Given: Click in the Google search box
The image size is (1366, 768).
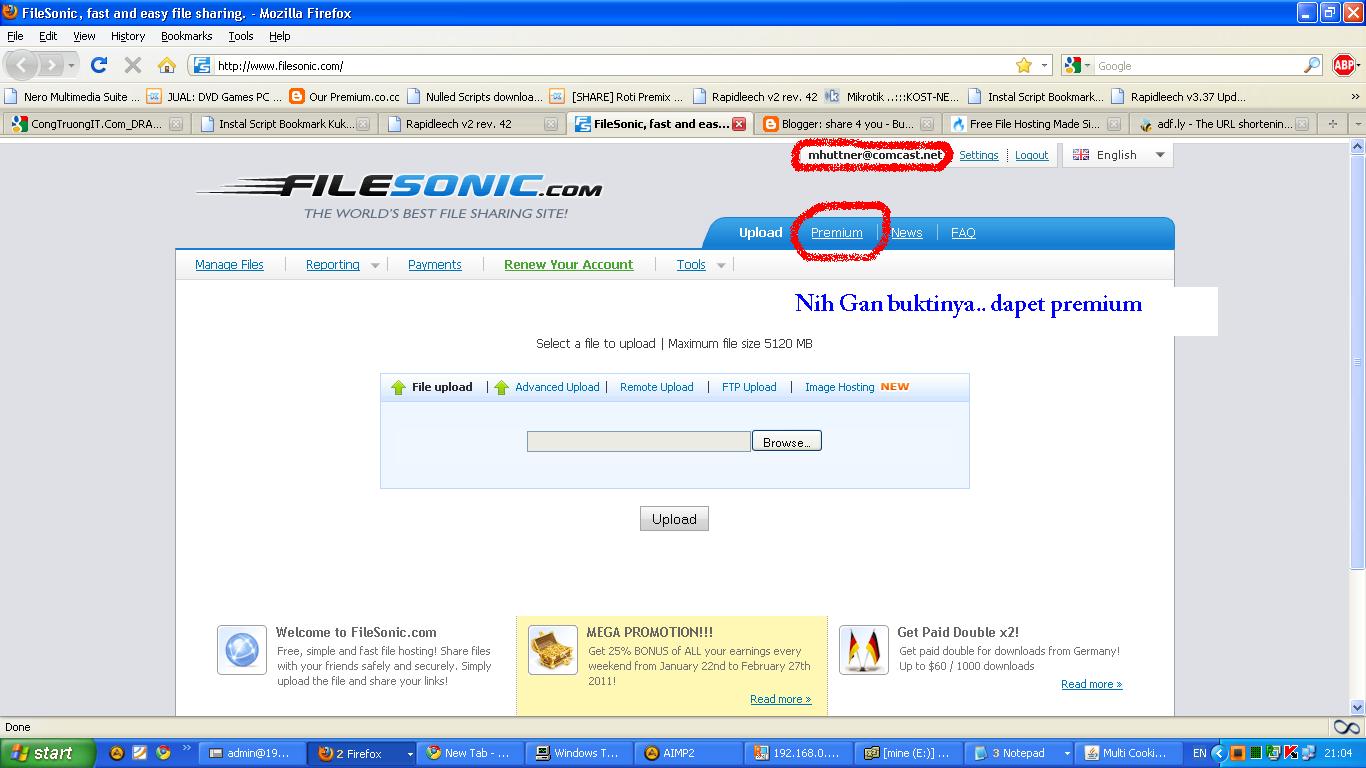Looking at the screenshot, I should click(x=1197, y=65).
